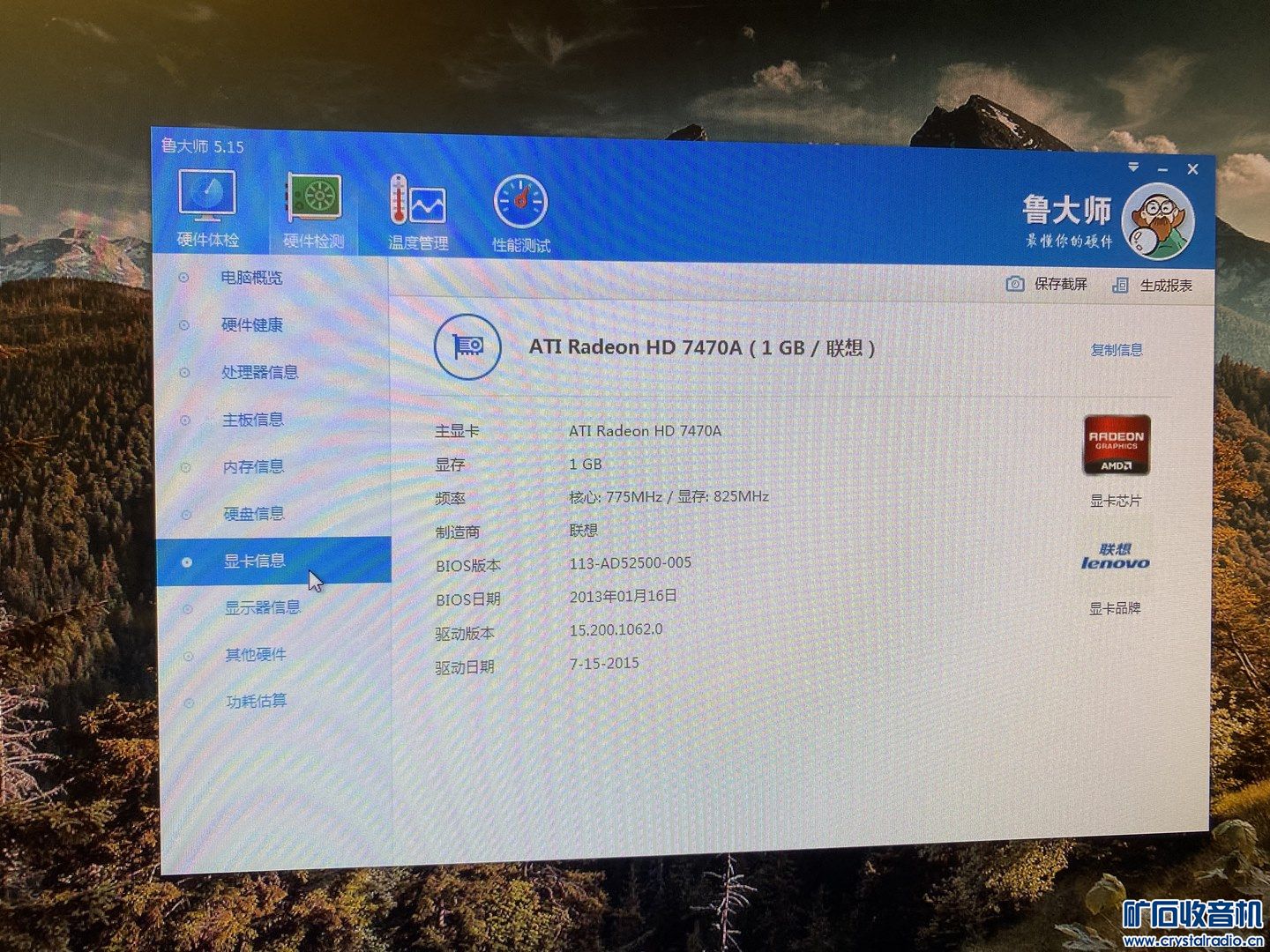
Task: Open 主板信息 sidebar item
Action: coord(252,420)
